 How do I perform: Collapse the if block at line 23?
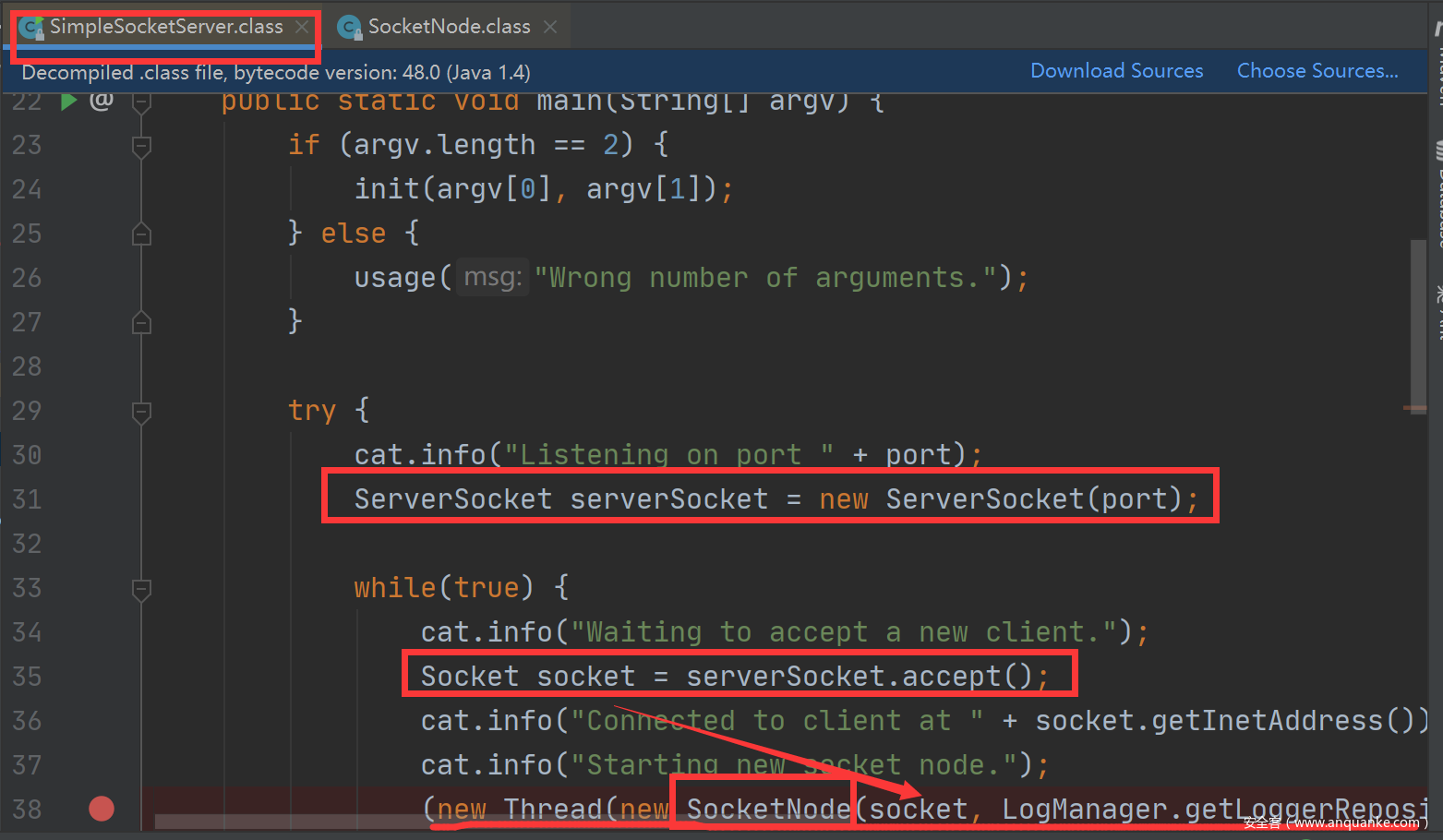coord(141,146)
